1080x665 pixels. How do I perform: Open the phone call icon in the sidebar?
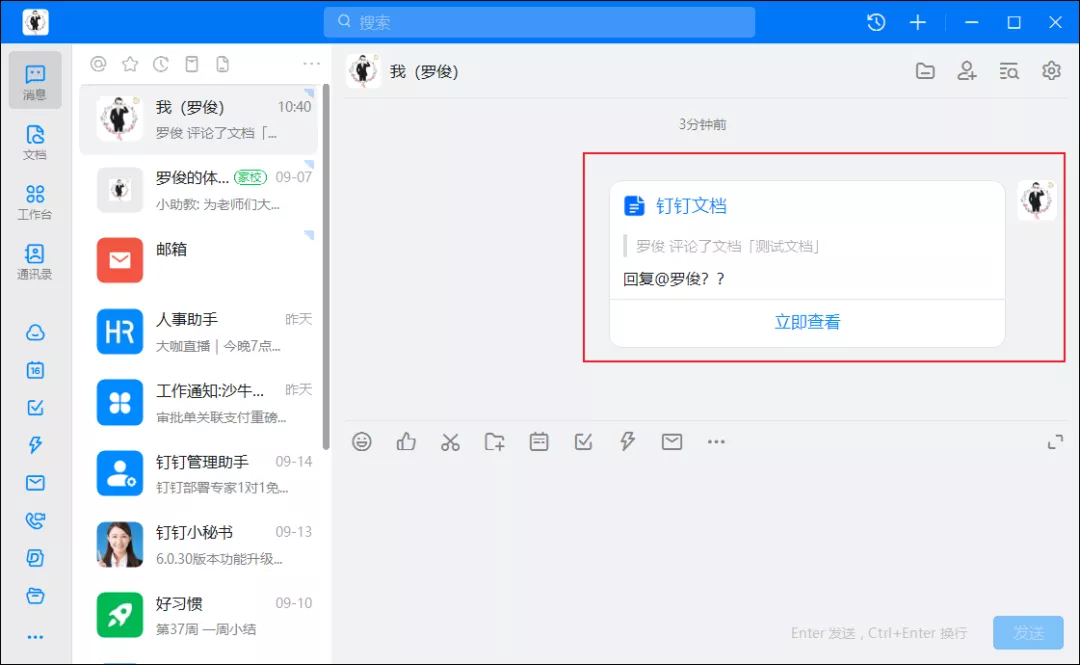(35, 520)
